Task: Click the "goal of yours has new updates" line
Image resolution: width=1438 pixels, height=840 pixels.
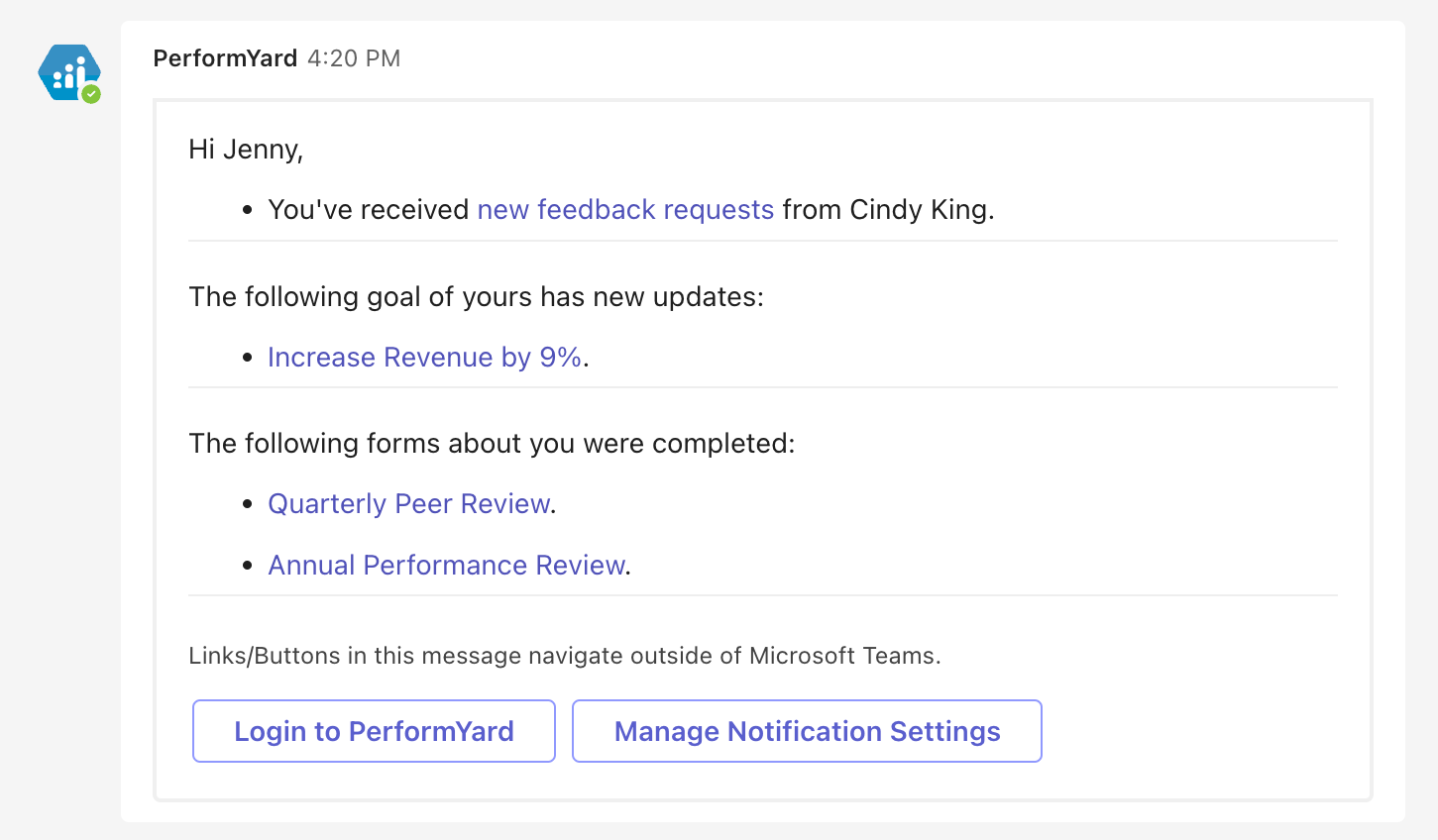Action: pos(476,297)
